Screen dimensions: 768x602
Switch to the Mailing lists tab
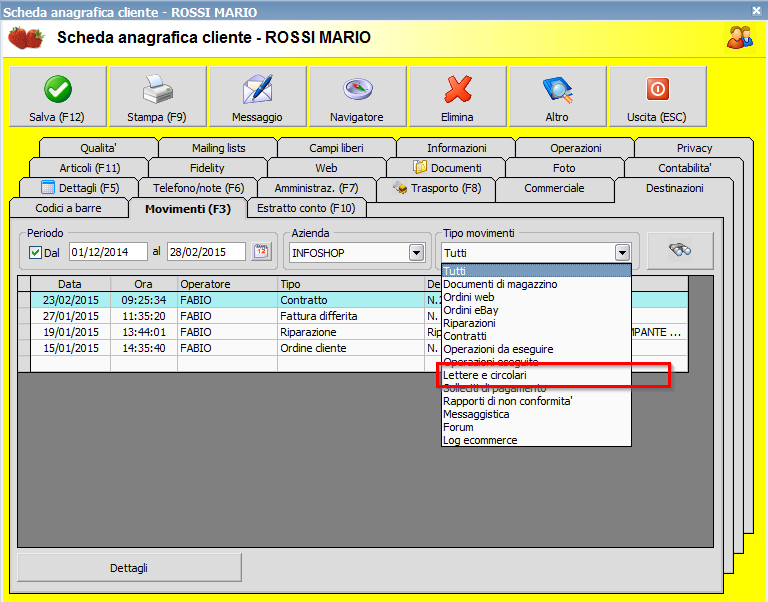click(218, 148)
